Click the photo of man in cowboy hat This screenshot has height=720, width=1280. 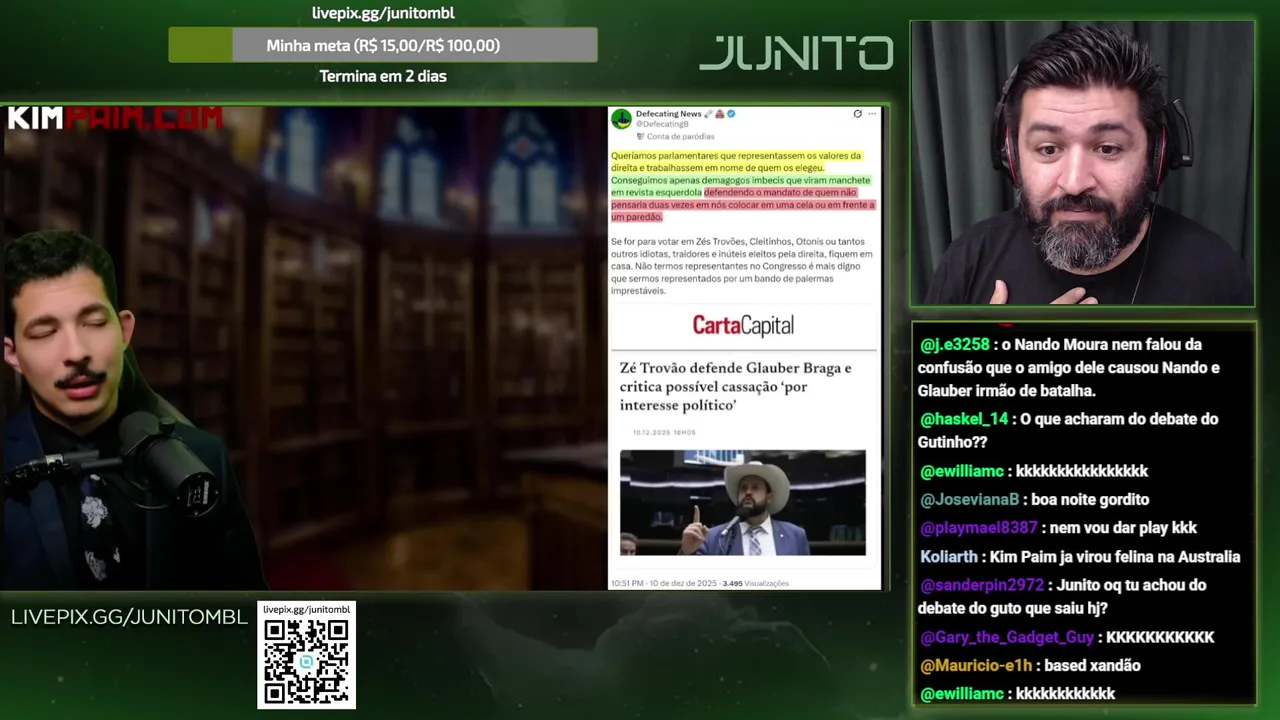click(743, 503)
